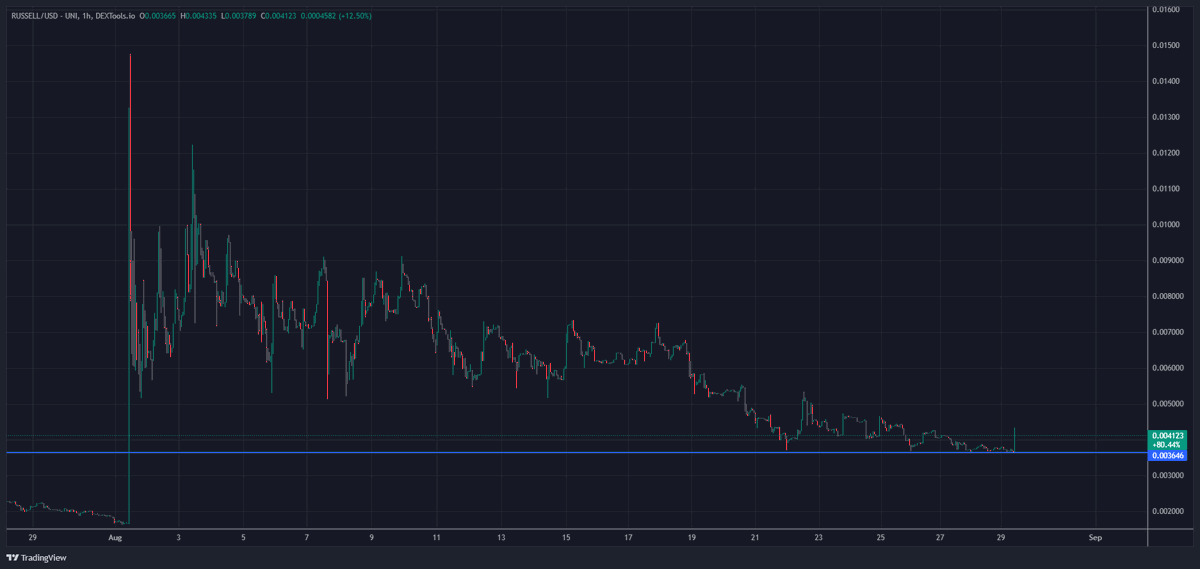Click the 0.002000 price axis label

tap(1168, 511)
